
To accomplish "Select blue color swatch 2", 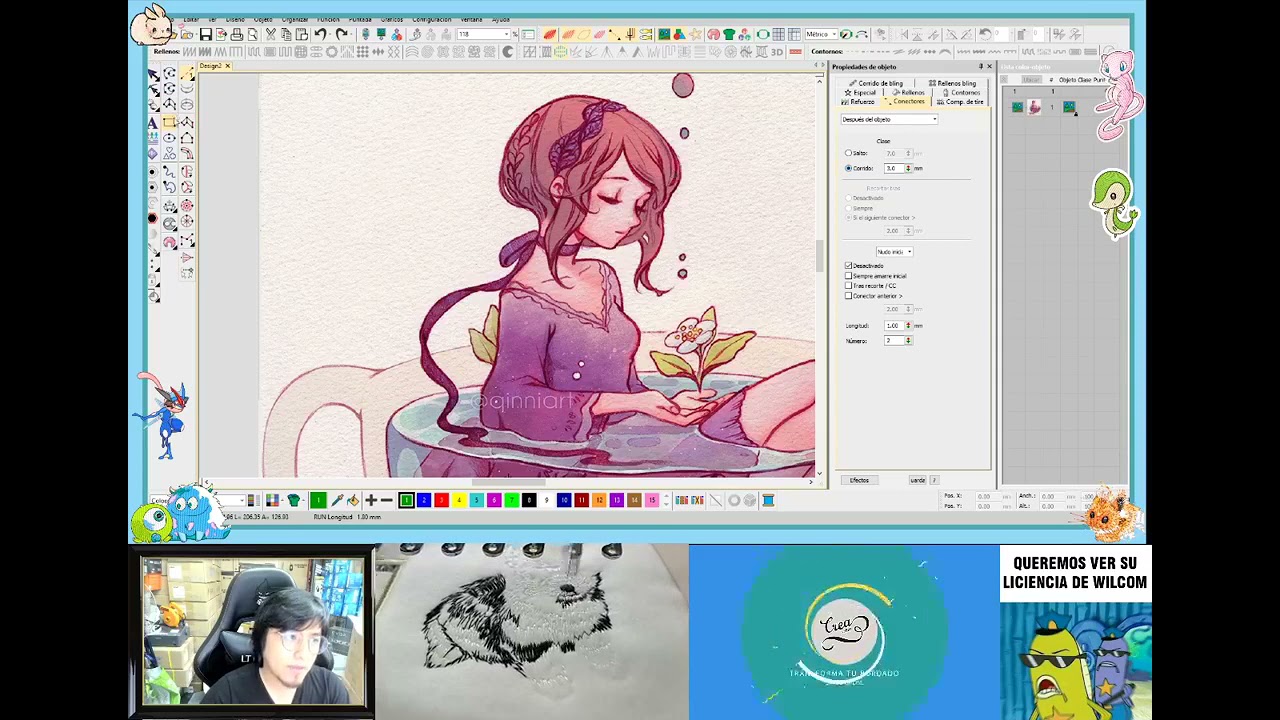I will coord(424,500).
